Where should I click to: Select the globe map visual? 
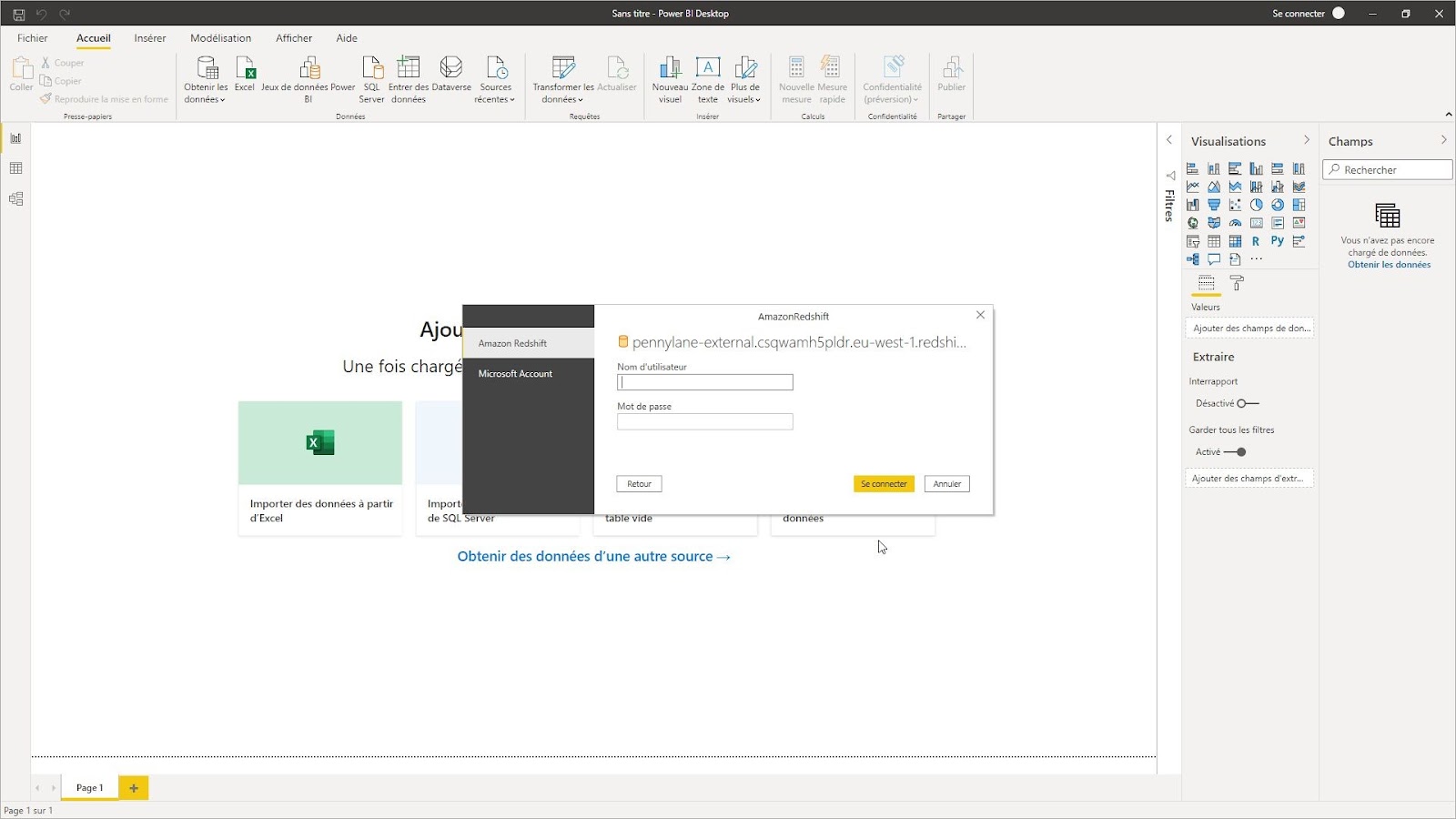coord(1192,223)
